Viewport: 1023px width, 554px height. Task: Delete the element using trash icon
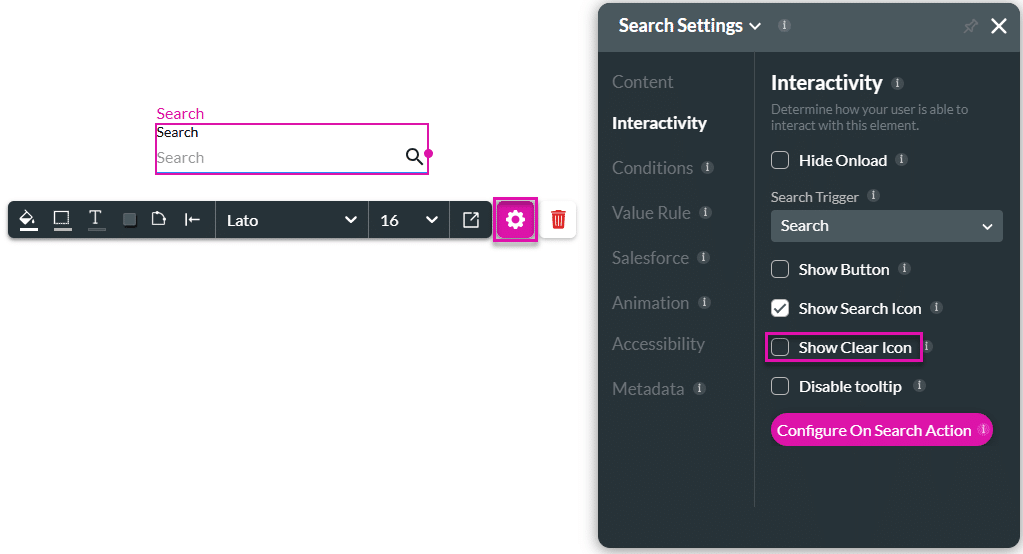(x=558, y=220)
